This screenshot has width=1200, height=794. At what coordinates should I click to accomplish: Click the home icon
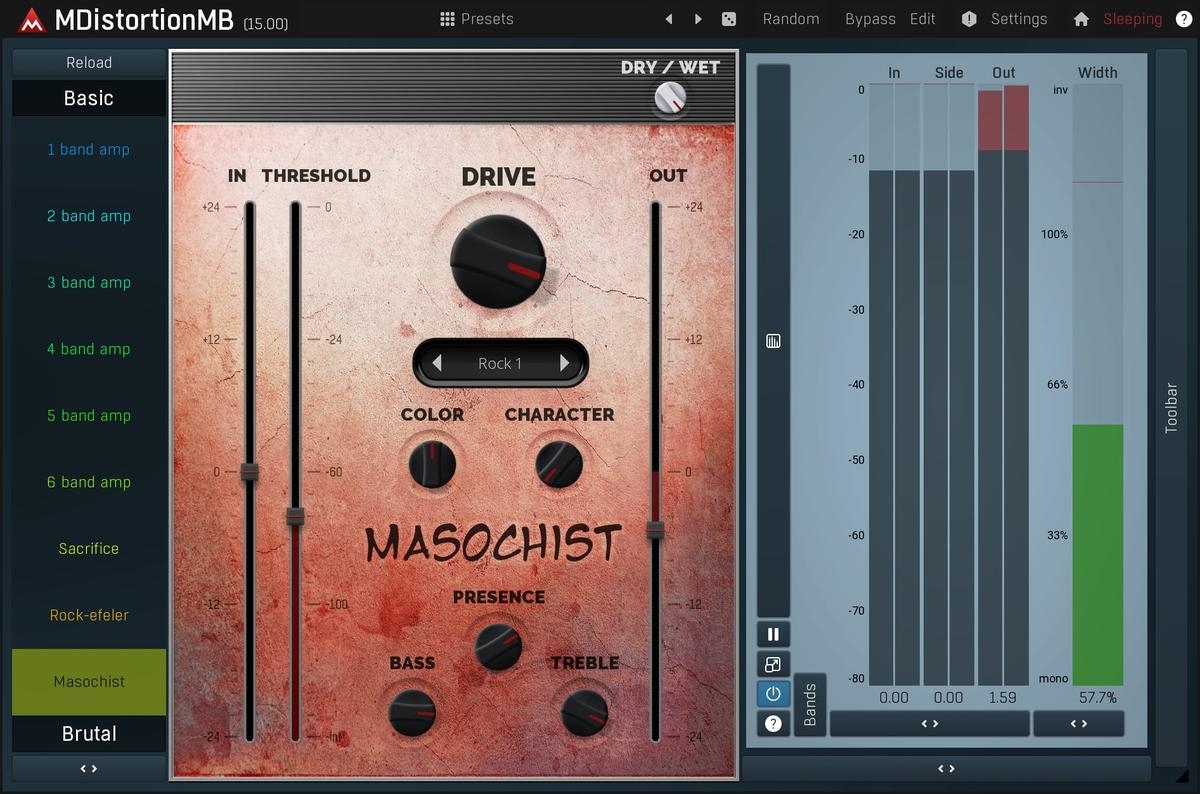pyautogui.click(x=1081, y=19)
